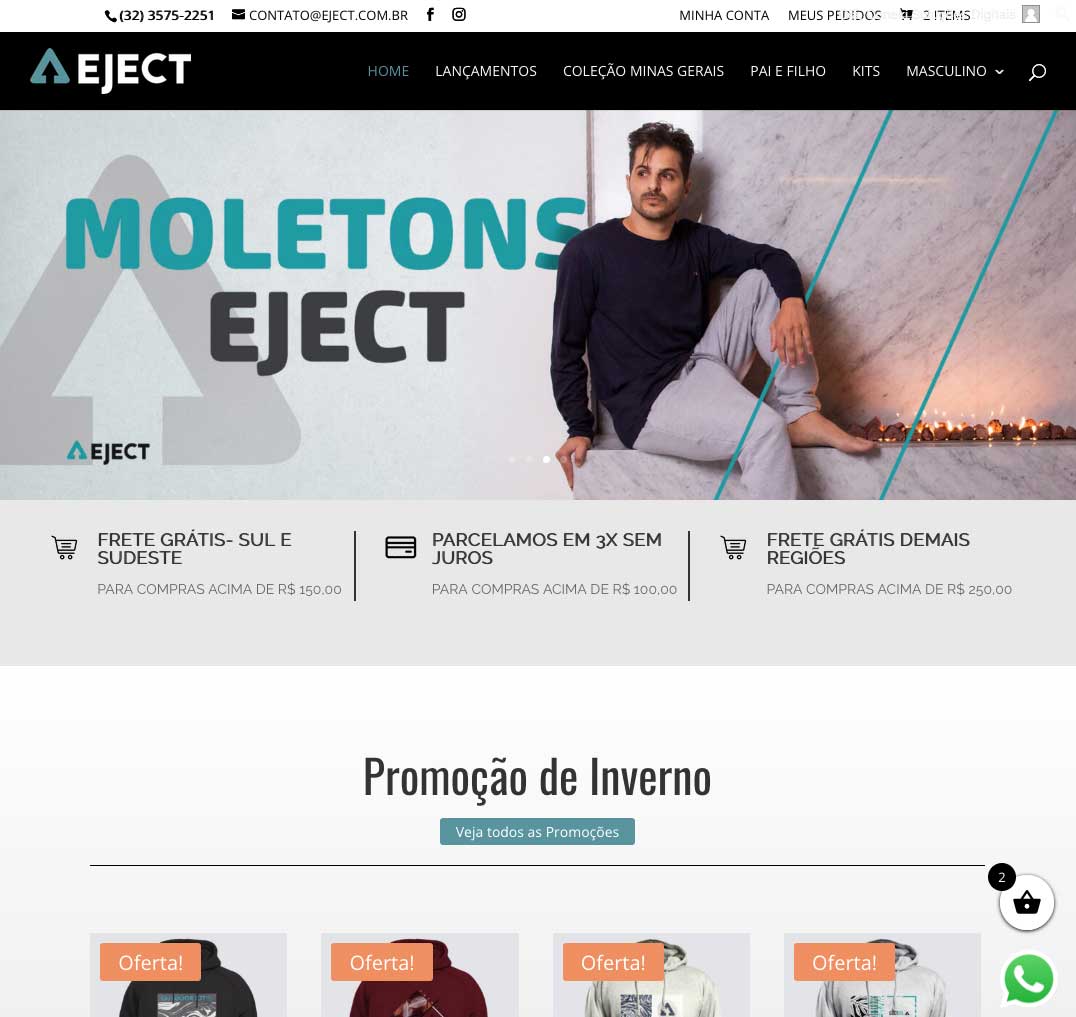1076x1017 pixels.
Task: Open the Pai e Filho menu
Action: (x=788, y=71)
